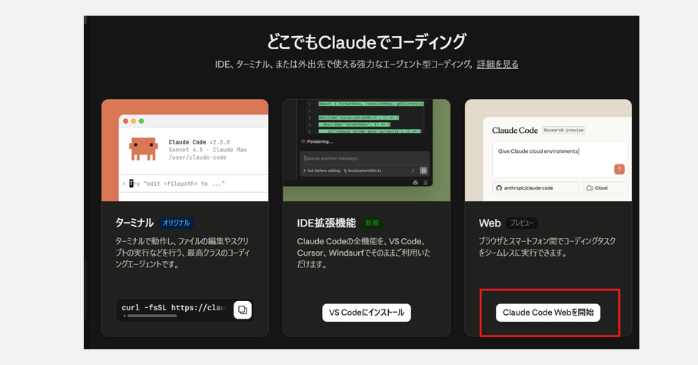Click the 'Queue another message' field in IDE preview
This screenshot has height=365, width=698.
click(x=365, y=158)
